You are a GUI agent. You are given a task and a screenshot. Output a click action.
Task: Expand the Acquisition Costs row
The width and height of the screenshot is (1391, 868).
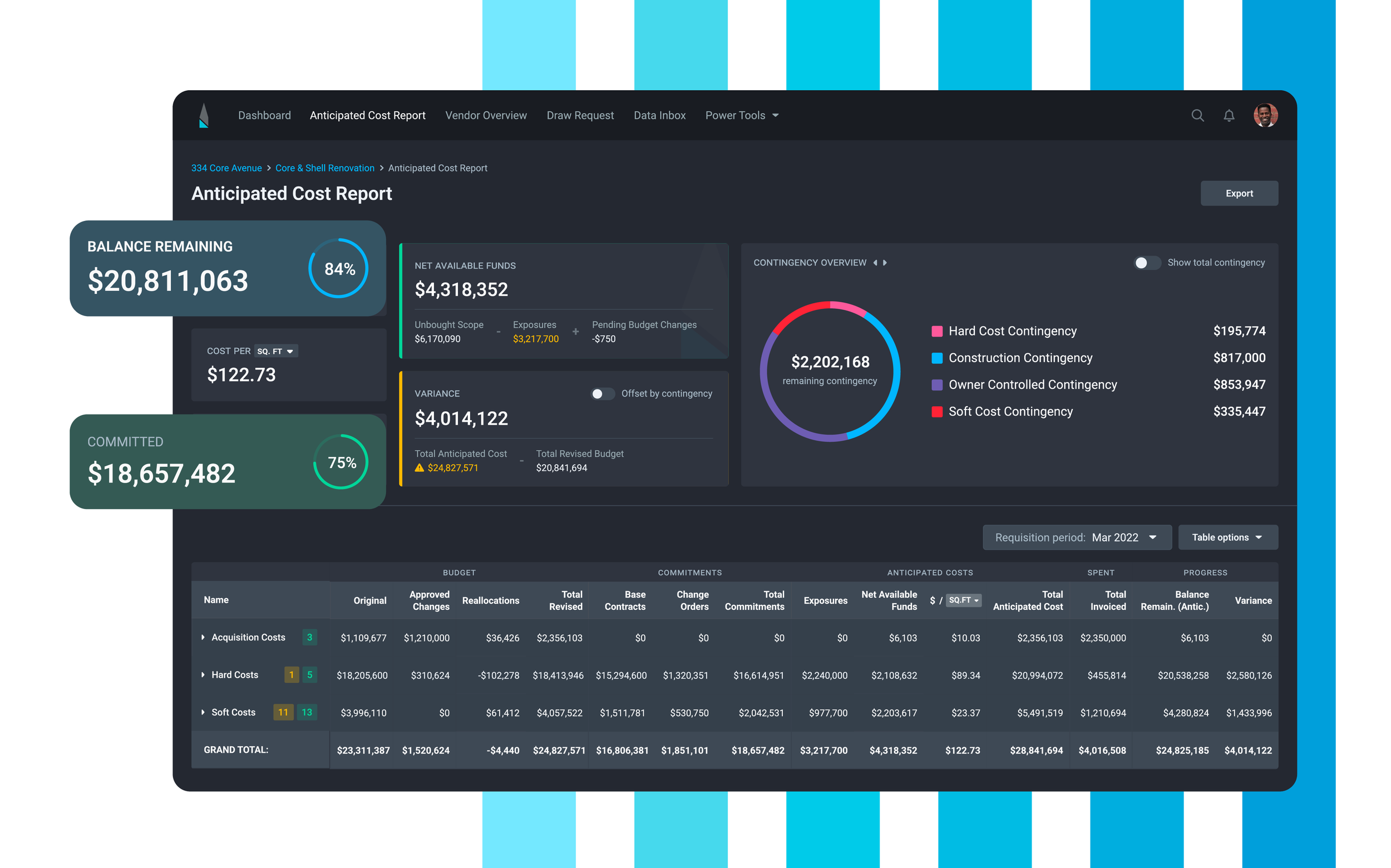[203, 637]
